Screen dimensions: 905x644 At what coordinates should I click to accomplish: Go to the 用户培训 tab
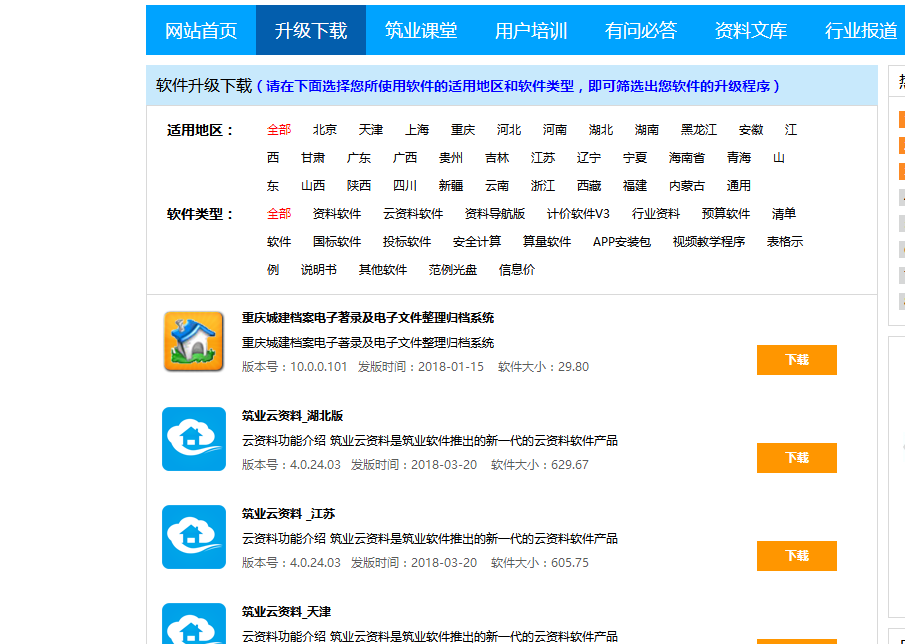(531, 30)
